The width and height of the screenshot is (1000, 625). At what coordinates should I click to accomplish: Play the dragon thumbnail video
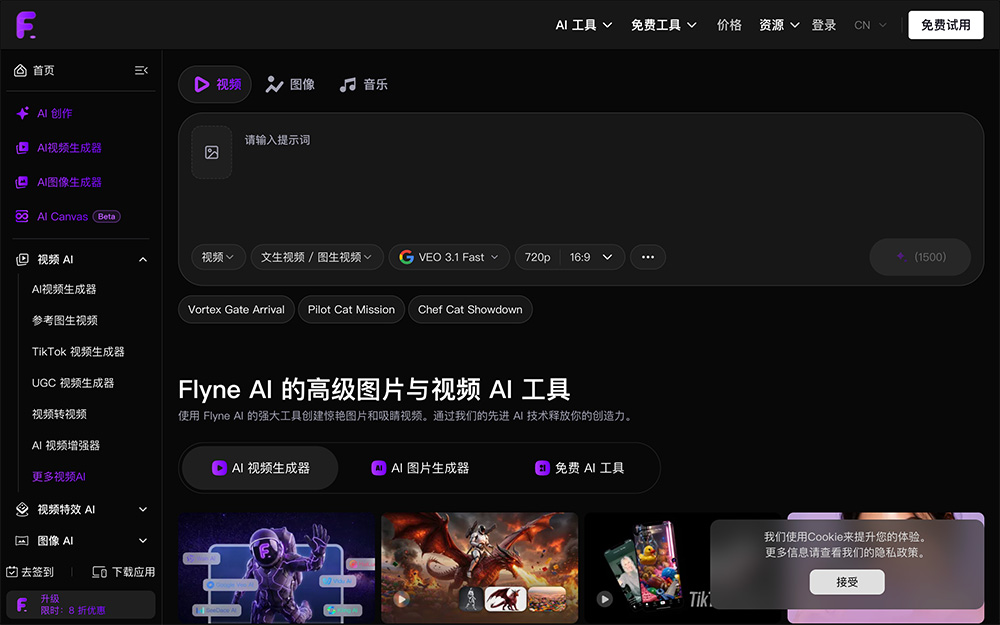pyautogui.click(x=401, y=599)
